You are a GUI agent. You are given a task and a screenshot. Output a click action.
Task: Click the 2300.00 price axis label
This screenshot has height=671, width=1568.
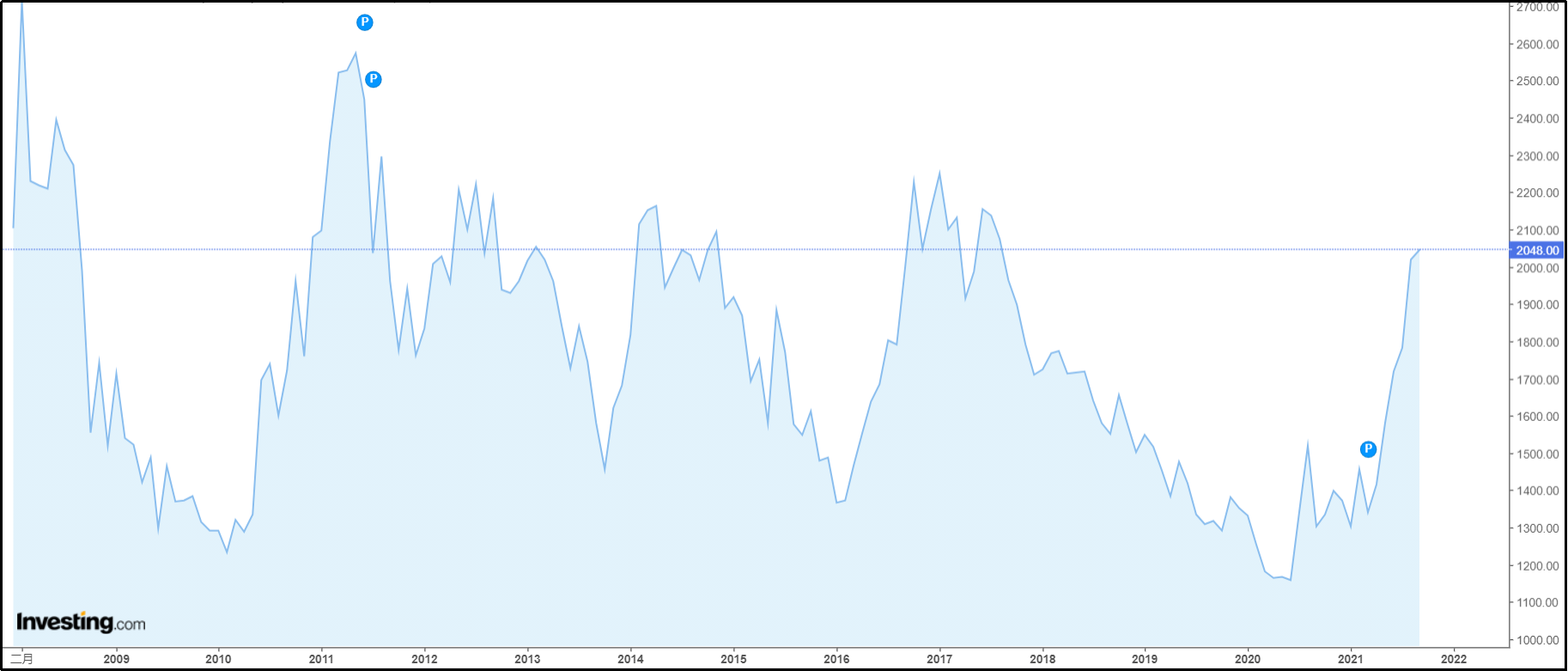[x=1537, y=156]
